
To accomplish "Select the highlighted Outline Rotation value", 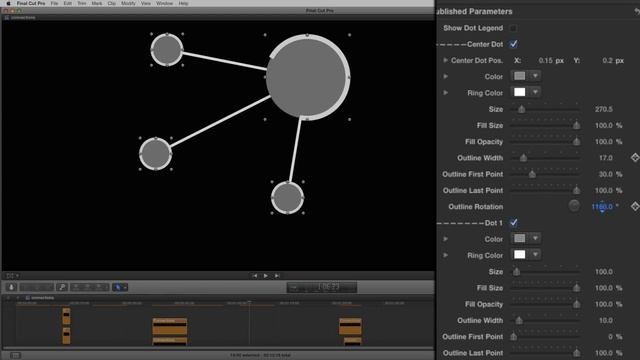I will click(602, 207).
